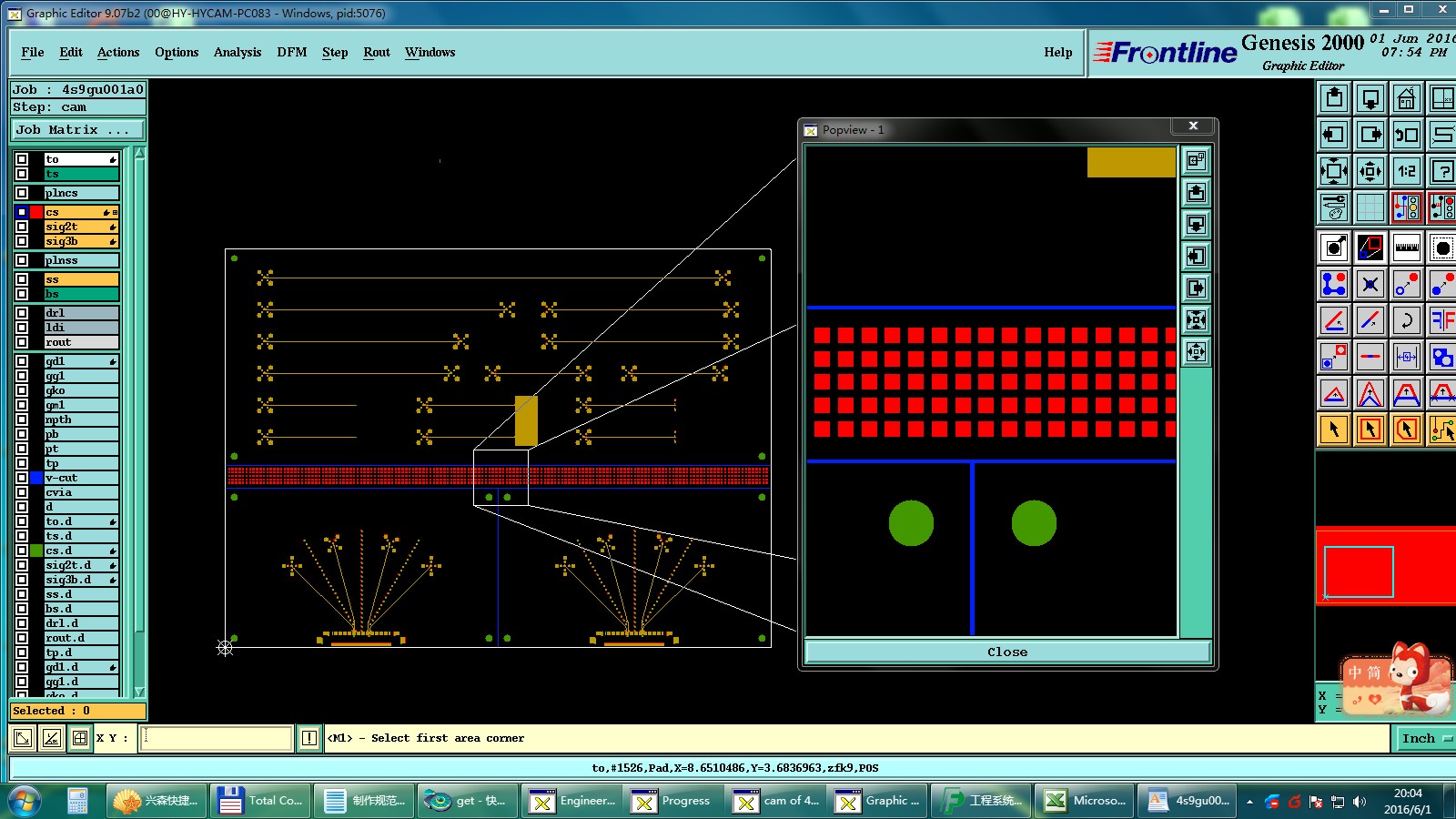Click layer list scrollbar up arrow
The image size is (1456, 819).
coord(139,153)
